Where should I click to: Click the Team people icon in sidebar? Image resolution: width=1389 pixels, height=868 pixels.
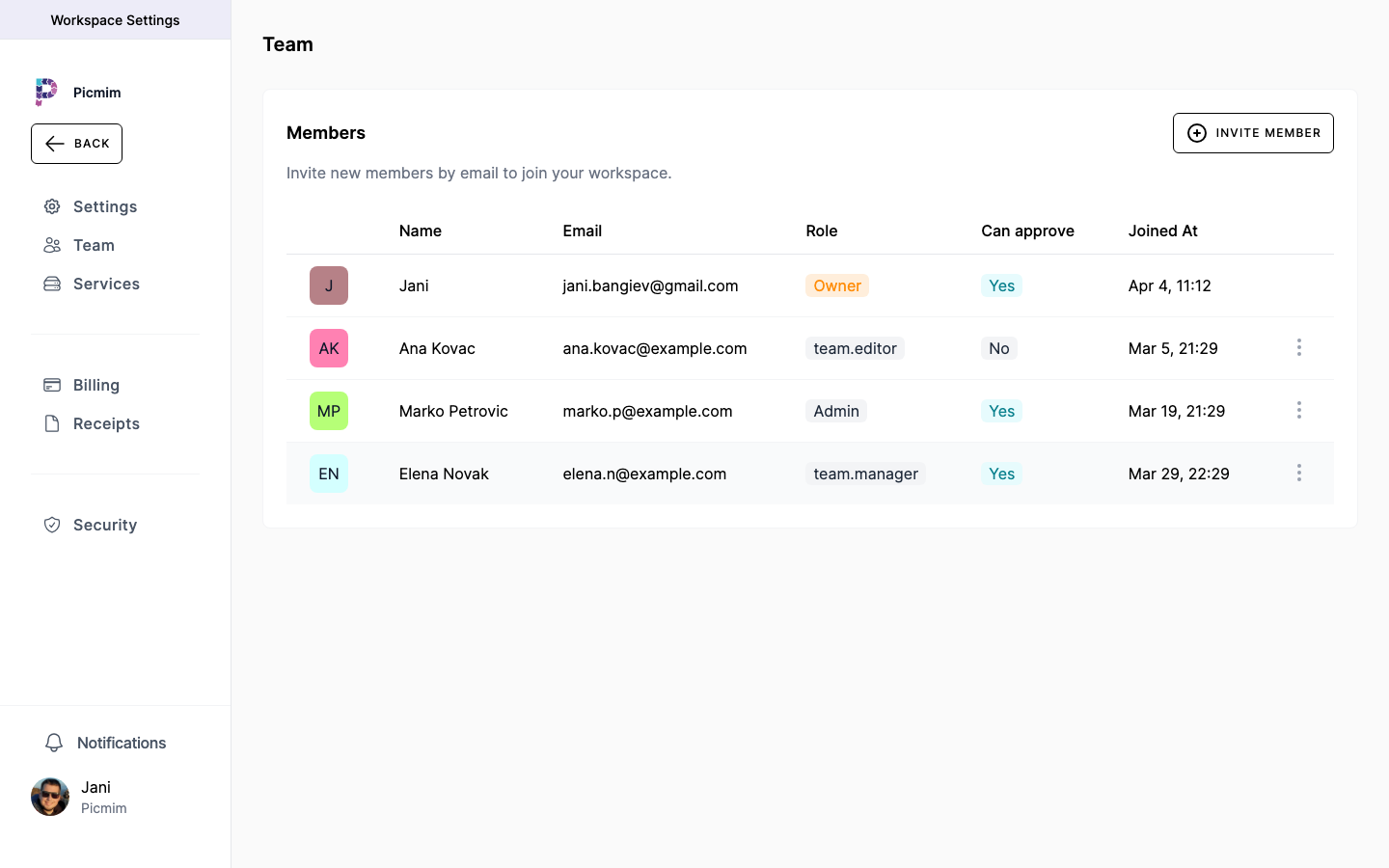point(52,245)
